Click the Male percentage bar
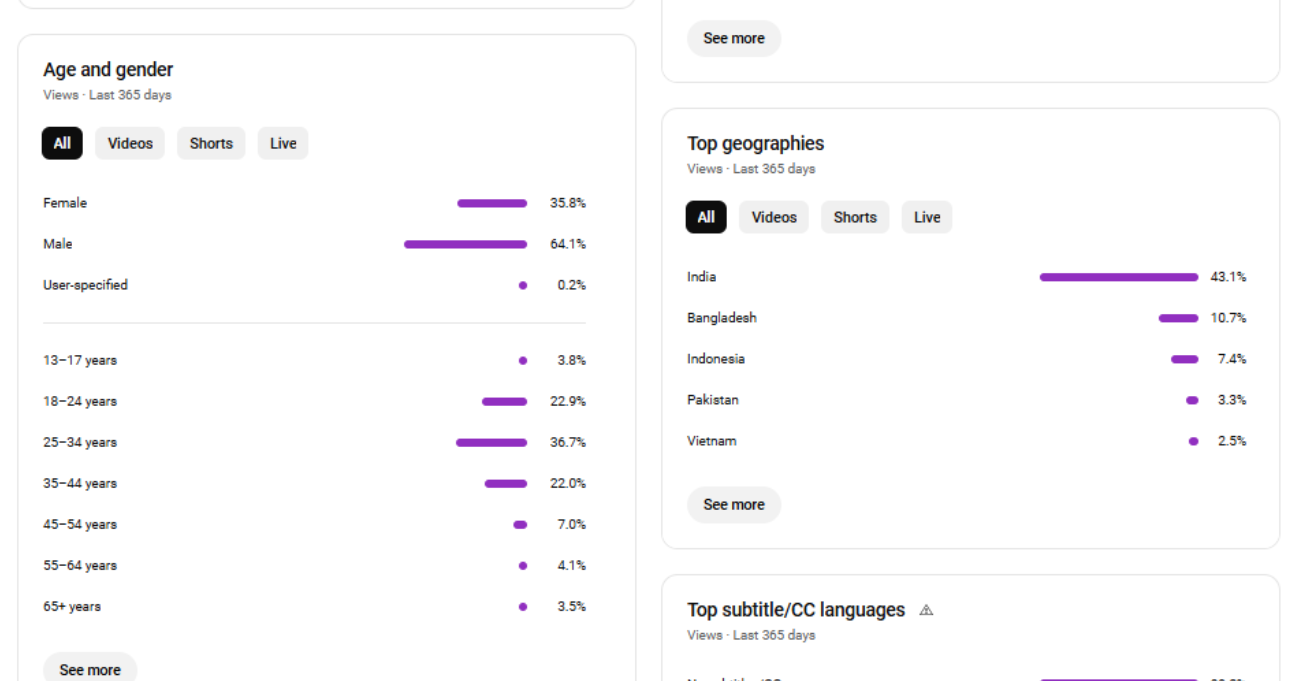1307x681 pixels. click(465, 244)
